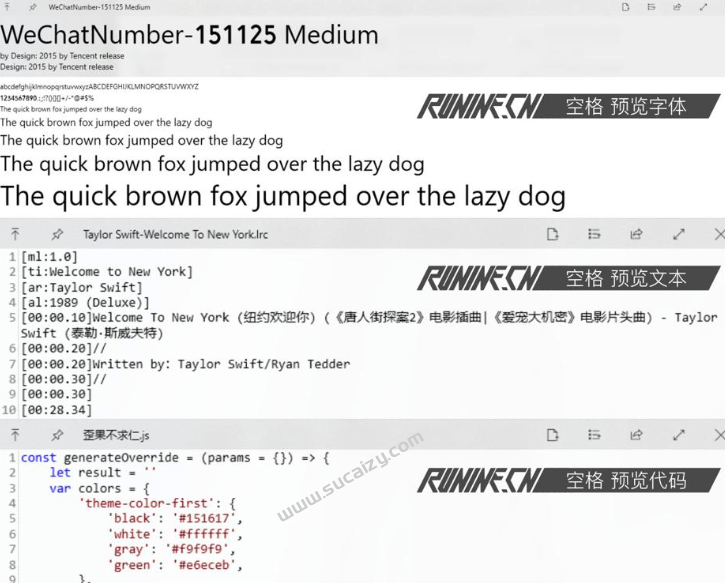Click the wrapped line 'Swift (泰勒·斯威夫特)'
Viewport: 725px width, 583px height.
[x=92, y=333]
